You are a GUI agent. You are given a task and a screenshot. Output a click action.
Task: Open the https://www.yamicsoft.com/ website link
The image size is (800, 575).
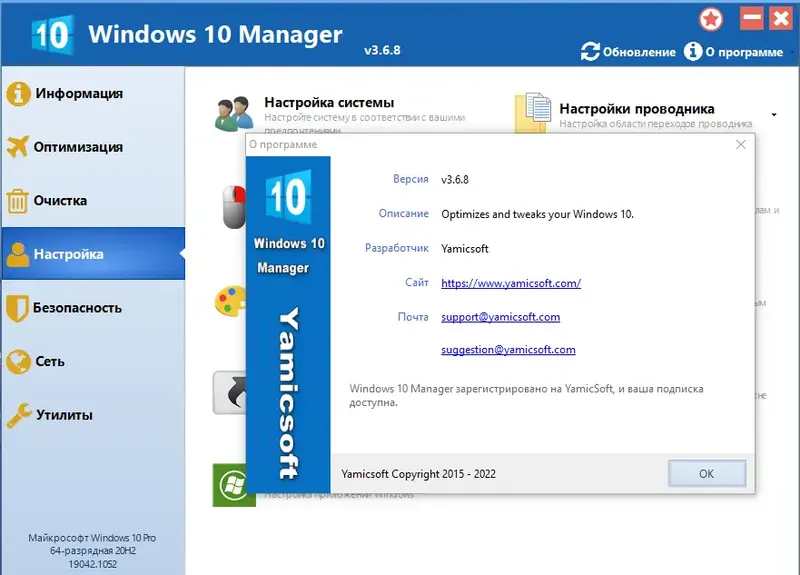pos(511,283)
